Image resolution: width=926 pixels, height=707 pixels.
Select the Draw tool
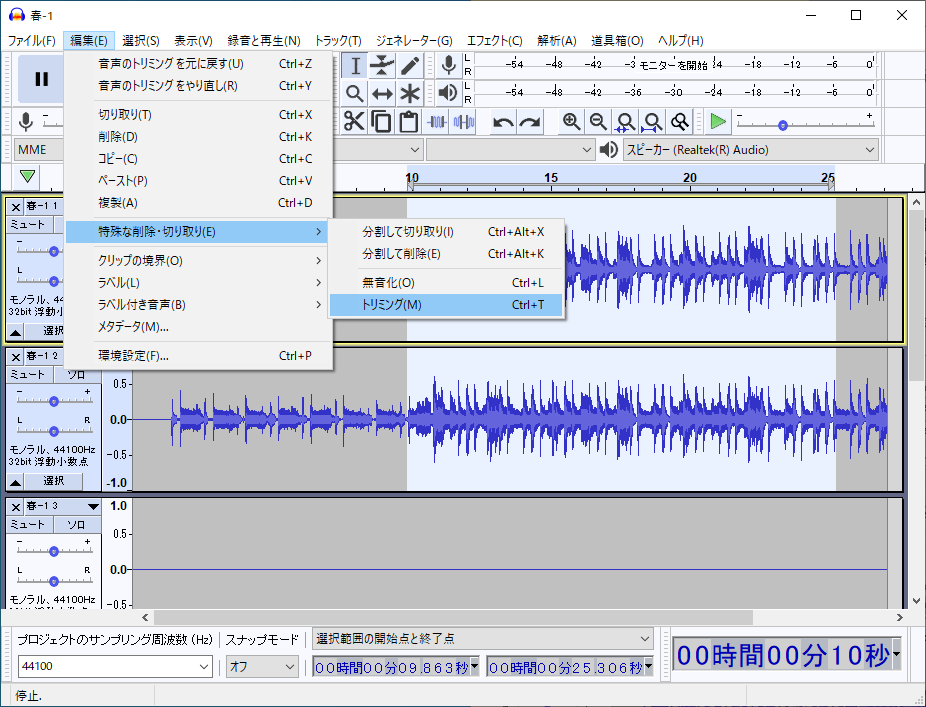[x=410, y=65]
